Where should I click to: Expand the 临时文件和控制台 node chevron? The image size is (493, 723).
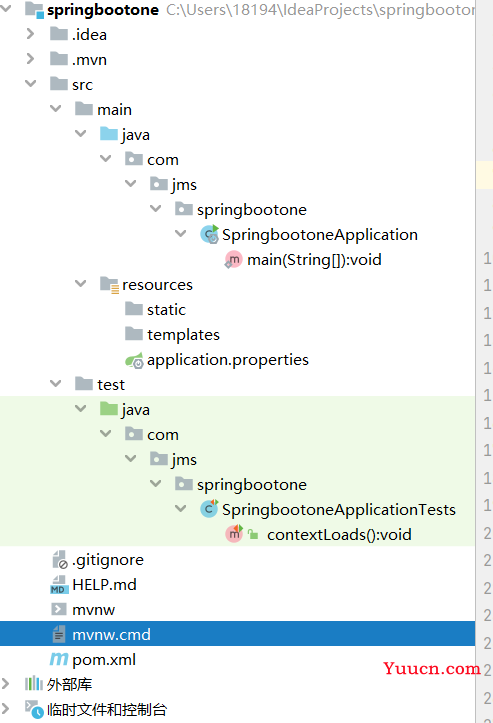coord(6,708)
